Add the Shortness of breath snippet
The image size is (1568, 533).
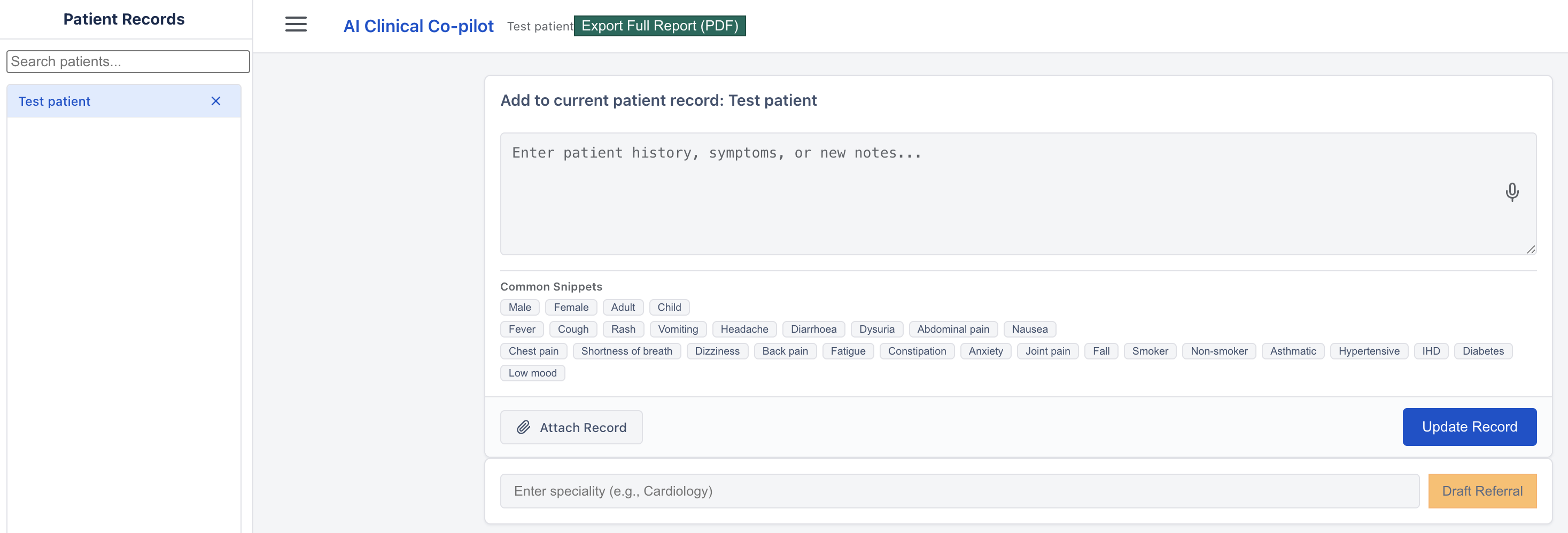tap(627, 351)
